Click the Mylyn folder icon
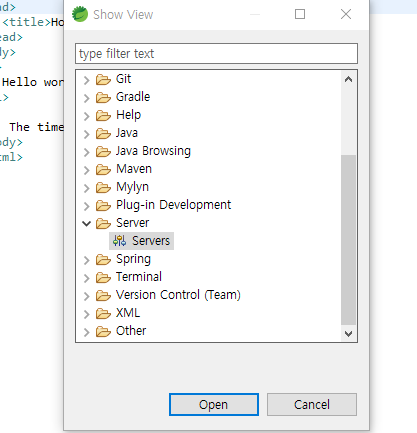 click(x=103, y=188)
